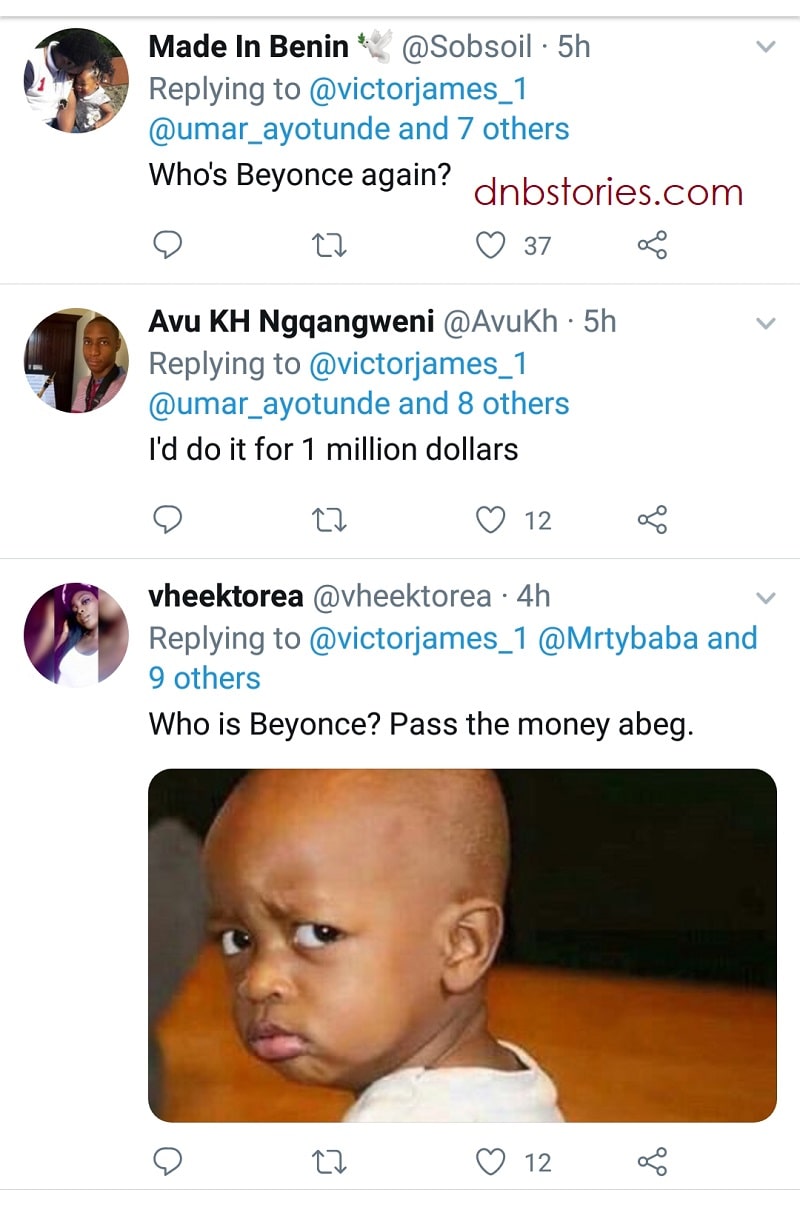Open the dropdown arrow on vheektorea's tweet
The width and height of the screenshot is (800, 1210).
[765, 598]
